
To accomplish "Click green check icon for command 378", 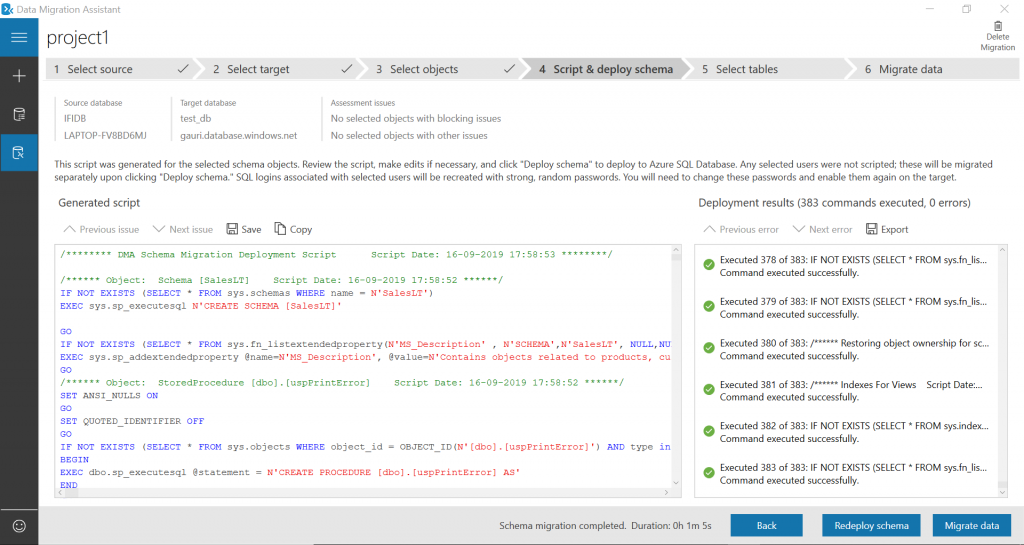I will (x=709, y=264).
